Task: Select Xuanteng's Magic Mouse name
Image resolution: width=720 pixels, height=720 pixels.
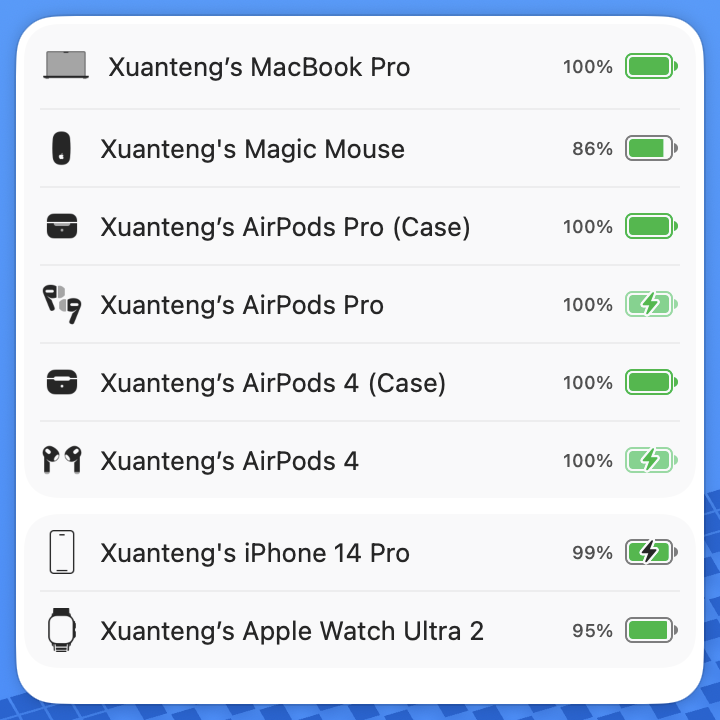Action: (252, 149)
